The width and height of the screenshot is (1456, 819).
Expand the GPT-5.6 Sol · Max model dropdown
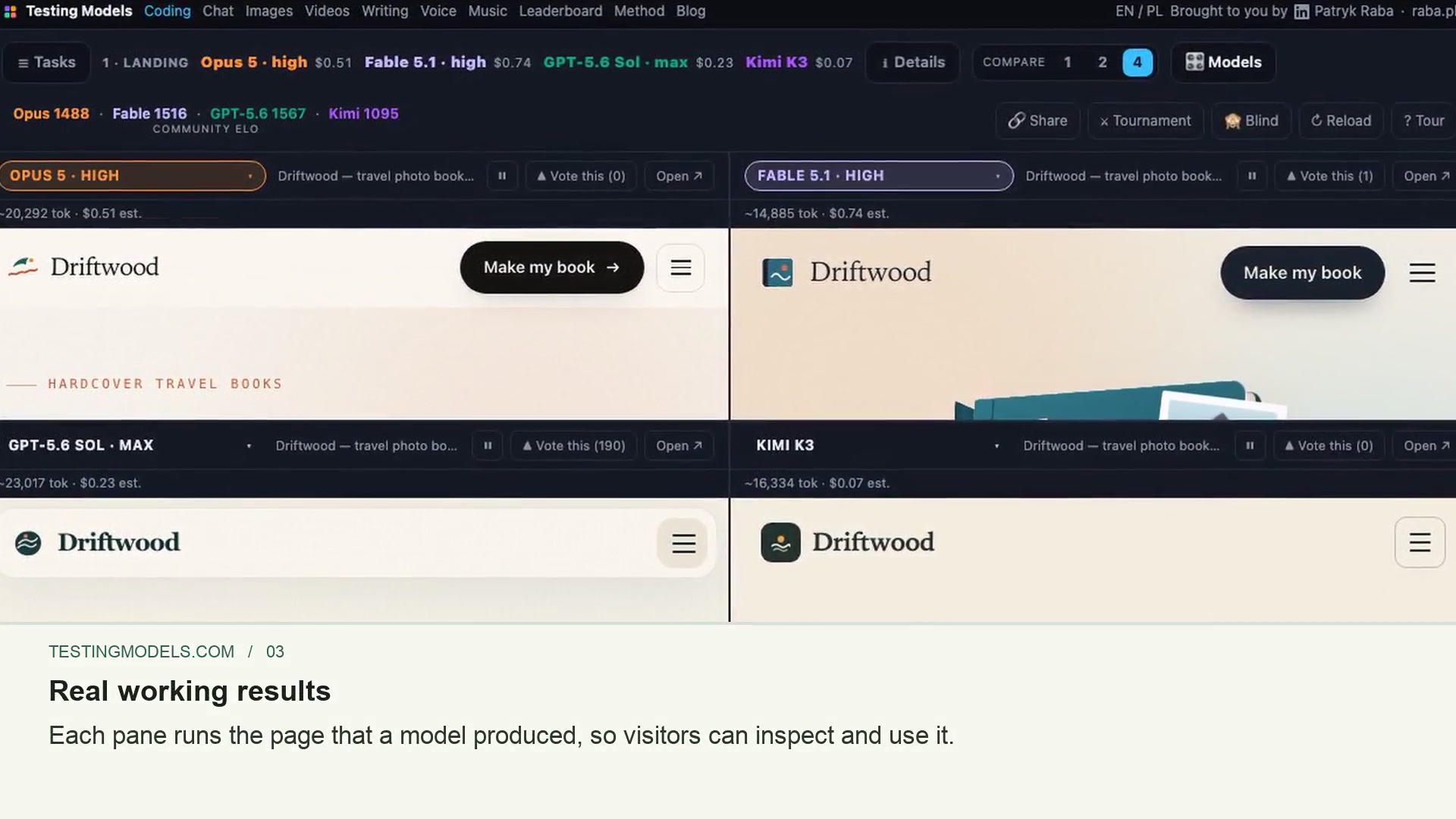click(130, 446)
